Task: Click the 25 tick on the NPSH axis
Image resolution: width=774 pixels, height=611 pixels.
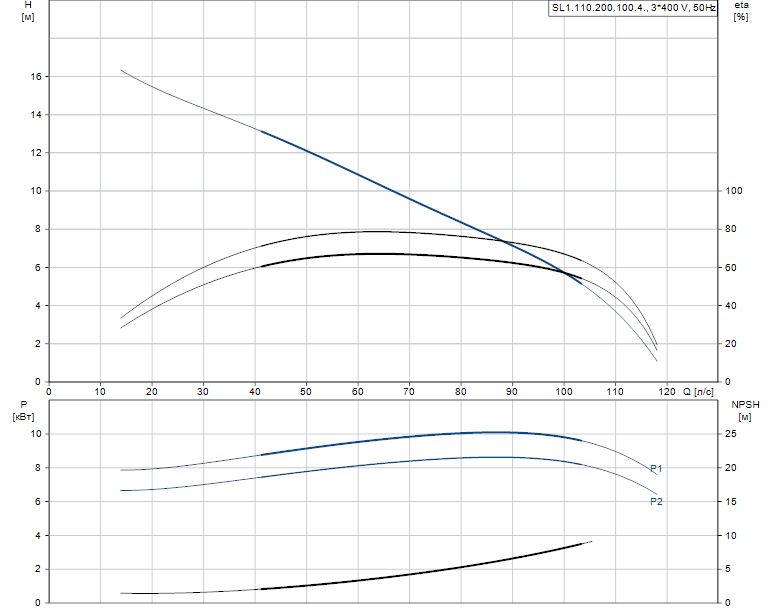Action: 731,434
